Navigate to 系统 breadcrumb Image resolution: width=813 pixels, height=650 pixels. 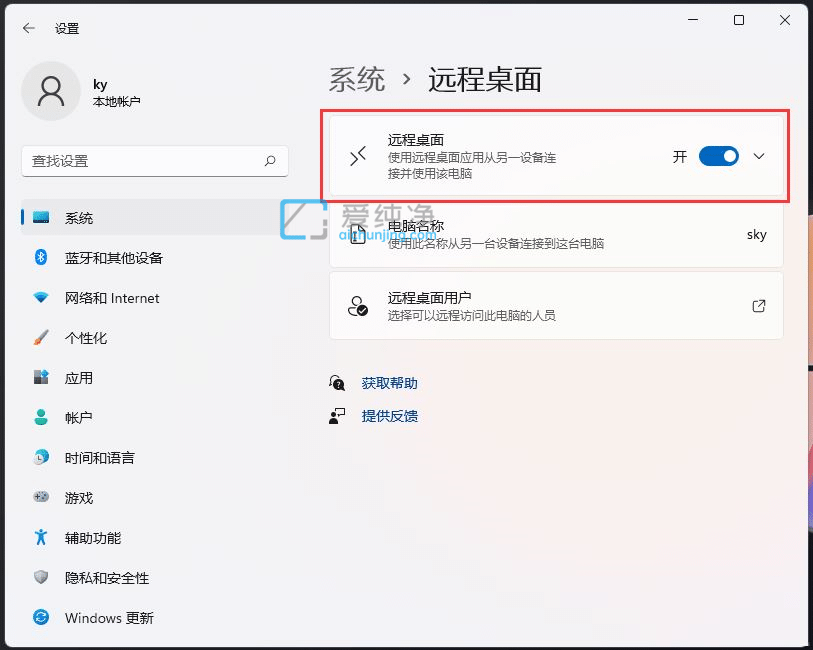tap(357, 80)
